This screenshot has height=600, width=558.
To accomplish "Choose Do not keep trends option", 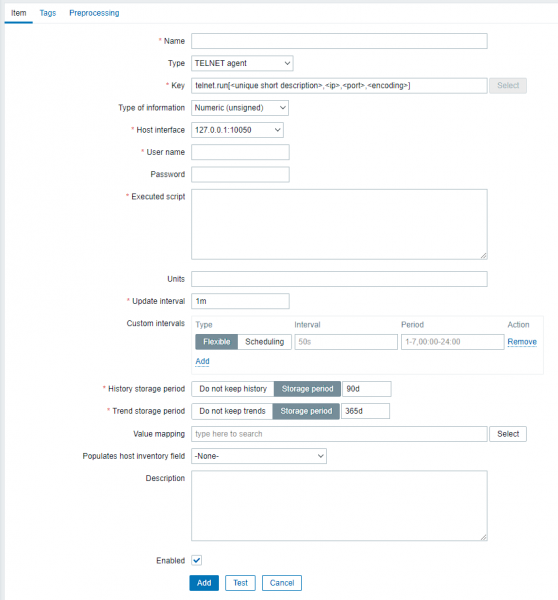I will (x=232, y=411).
